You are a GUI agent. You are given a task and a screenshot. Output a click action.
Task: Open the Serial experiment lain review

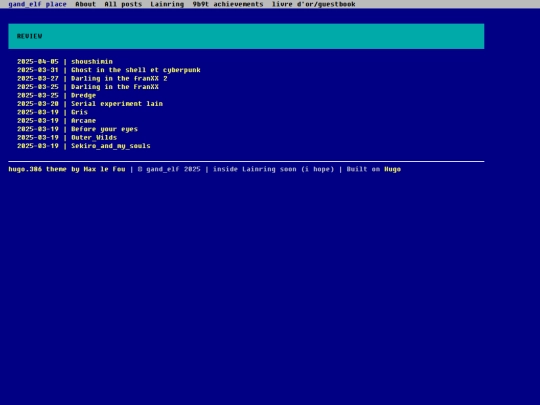(x=117, y=104)
